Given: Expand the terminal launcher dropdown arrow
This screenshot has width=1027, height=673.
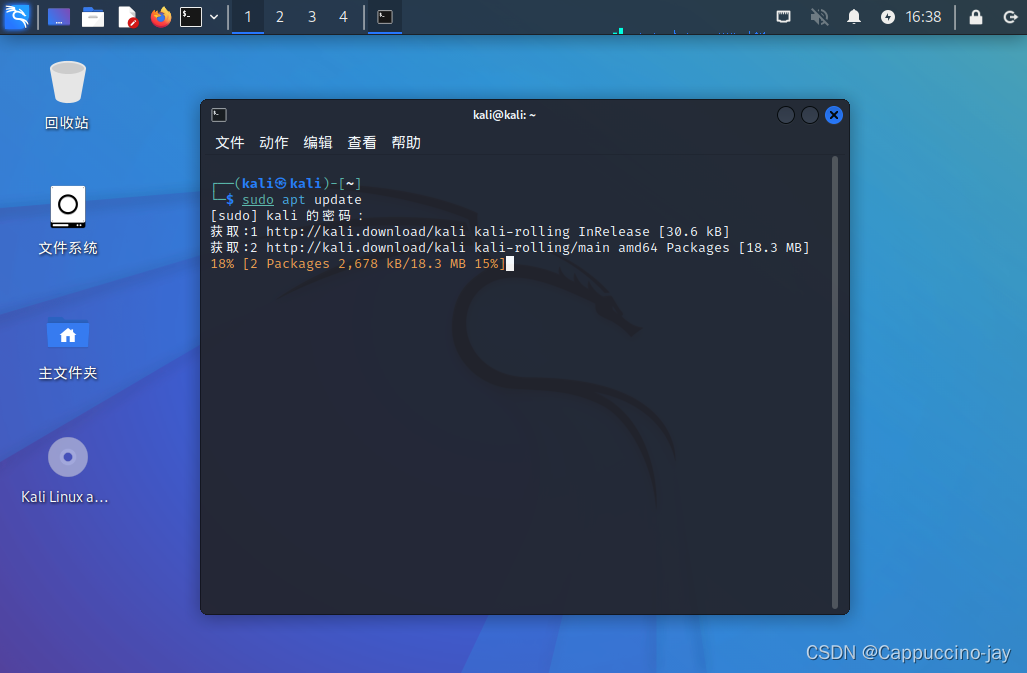Looking at the screenshot, I should [x=214, y=17].
